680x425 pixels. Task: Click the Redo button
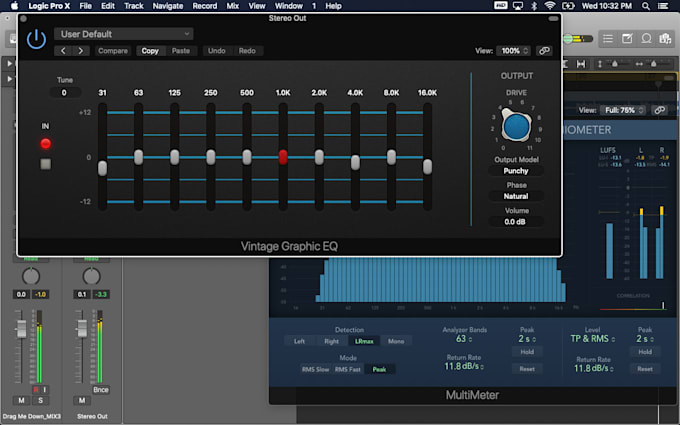point(247,51)
